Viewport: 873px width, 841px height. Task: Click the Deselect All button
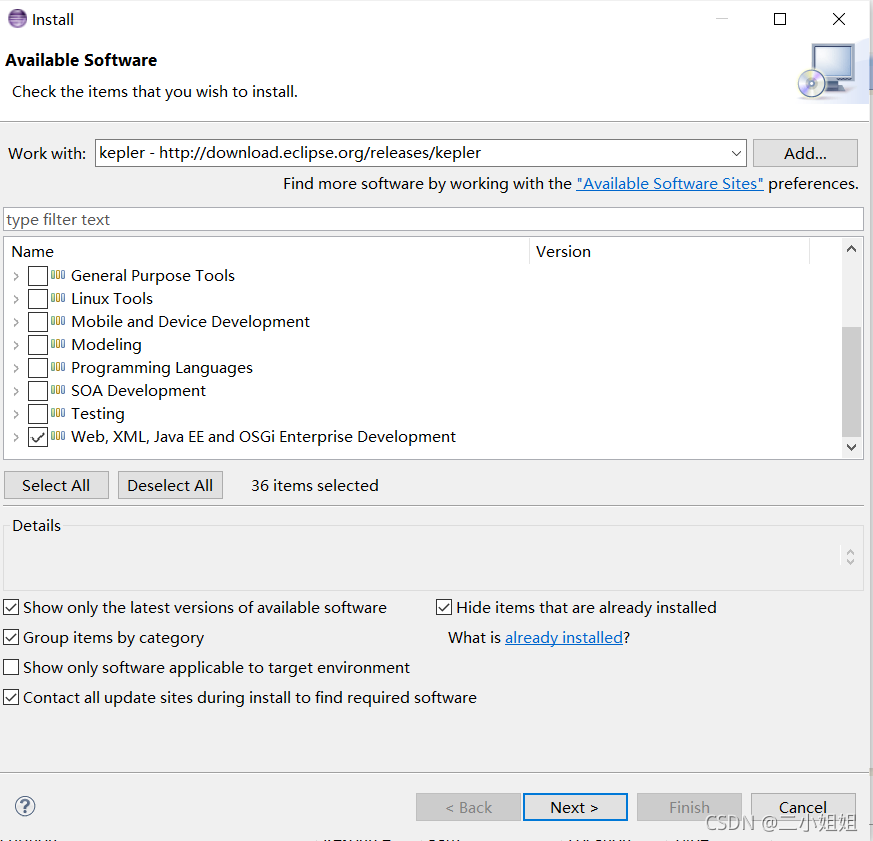point(170,485)
